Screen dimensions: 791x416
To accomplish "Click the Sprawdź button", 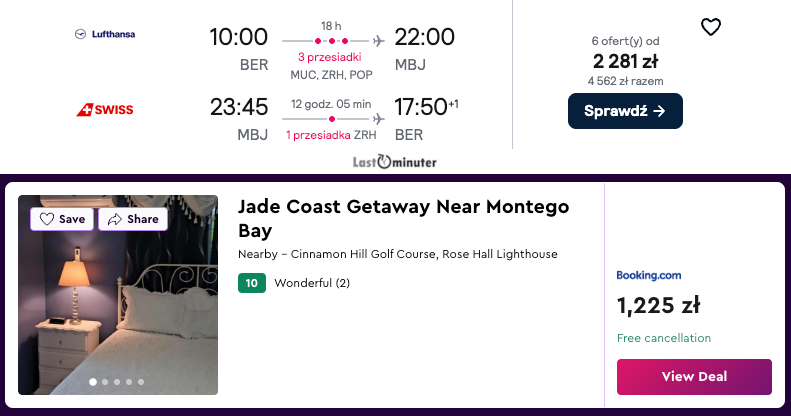I will click(x=625, y=111).
